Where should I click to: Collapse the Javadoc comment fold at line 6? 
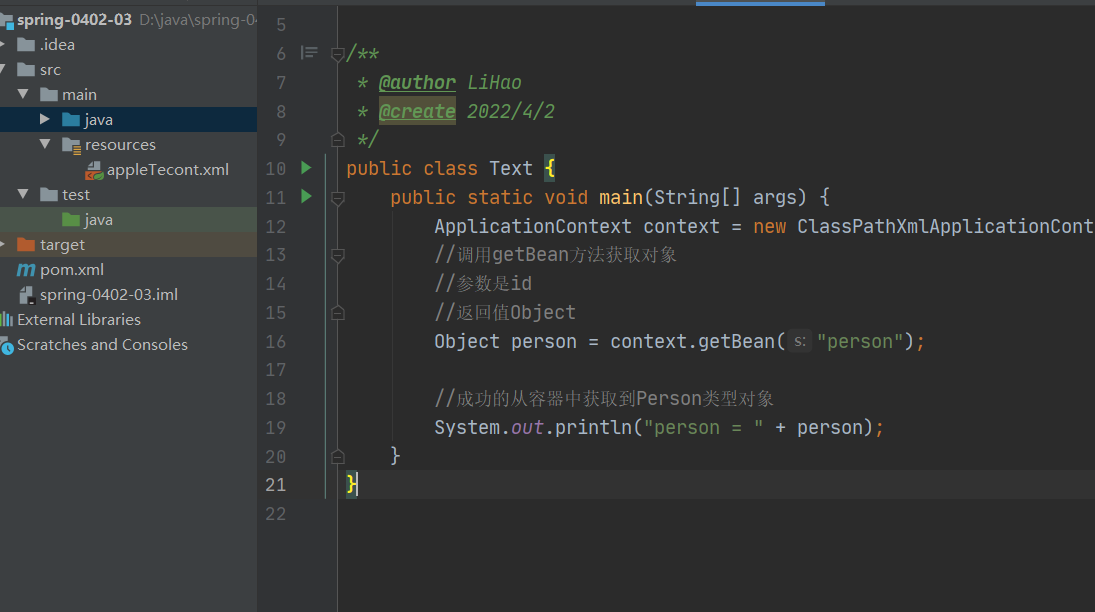coord(337,54)
